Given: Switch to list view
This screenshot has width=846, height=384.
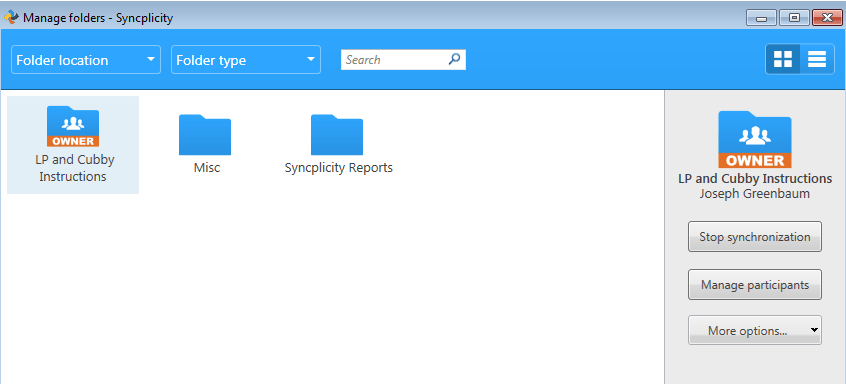Looking at the screenshot, I should click(817, 59).
